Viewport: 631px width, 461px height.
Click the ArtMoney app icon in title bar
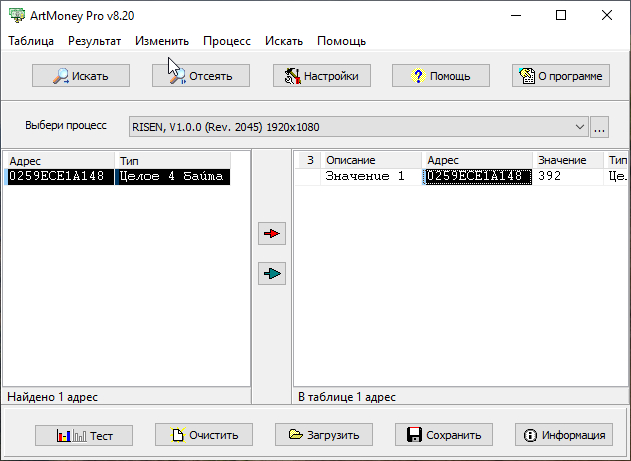click(x=17, y=15)
